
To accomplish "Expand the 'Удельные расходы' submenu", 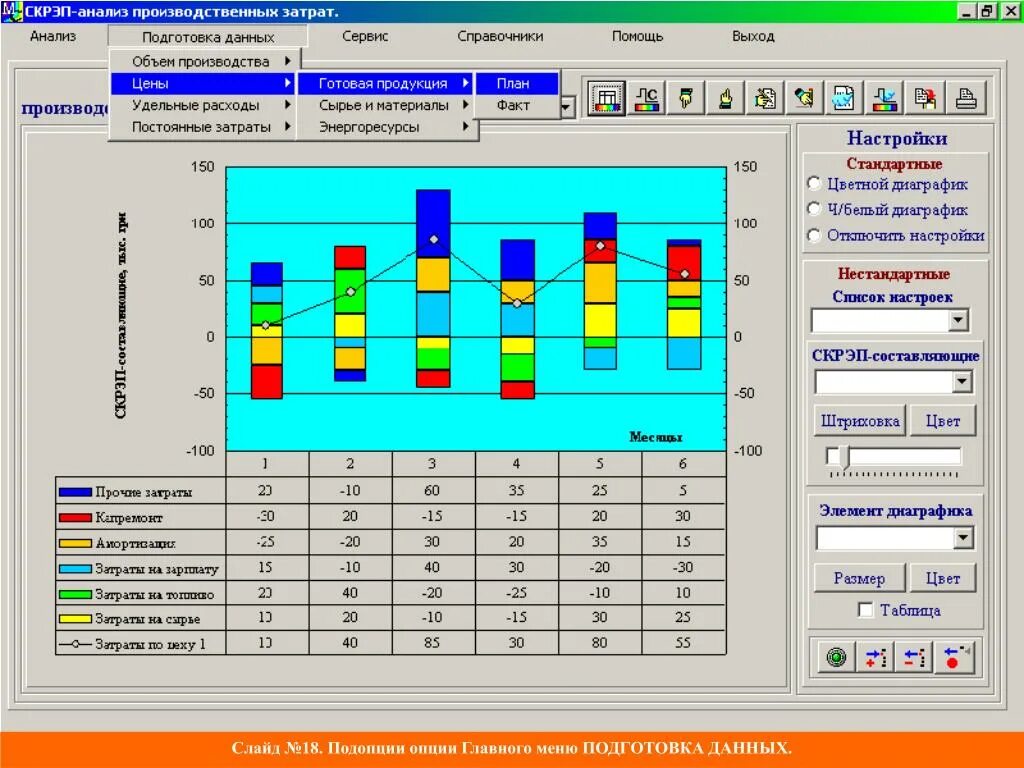I will 206,105.
